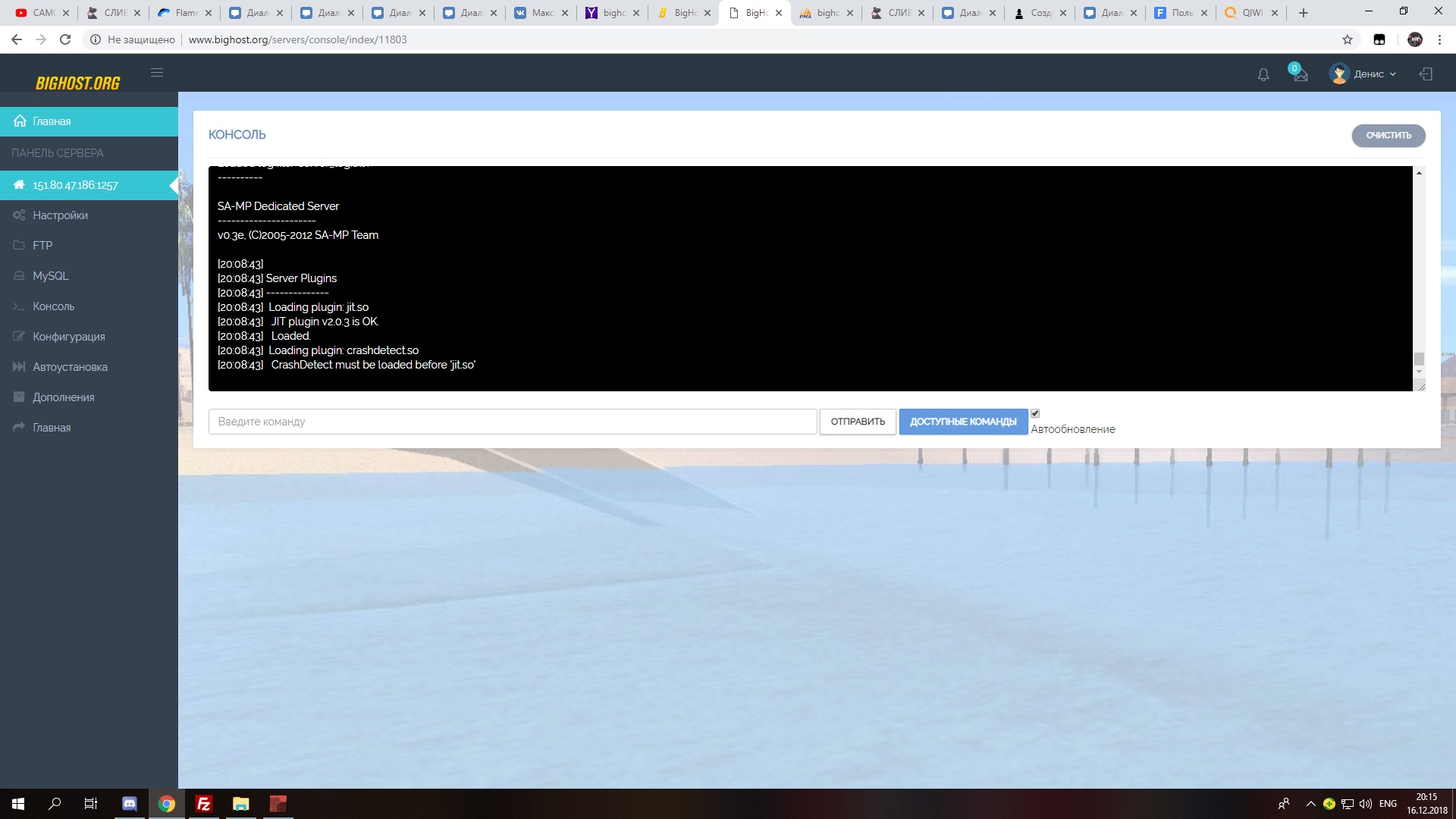Bookmark the page with the star icon
Screen dimensions: 1456x819
[1348, 39]
